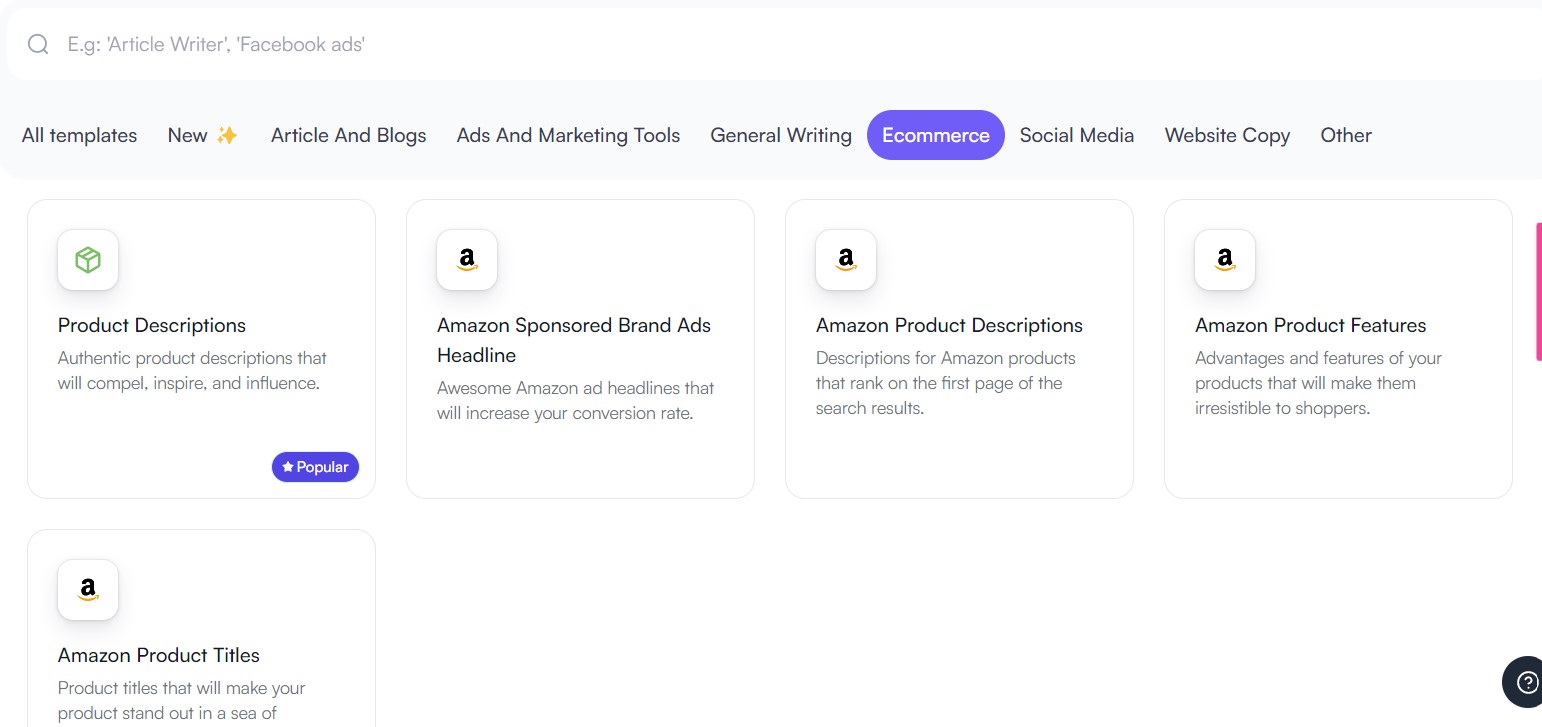Click the green box icon on Product Descriptions
The height and width of the screenshot is (727, 1542).
88,260
